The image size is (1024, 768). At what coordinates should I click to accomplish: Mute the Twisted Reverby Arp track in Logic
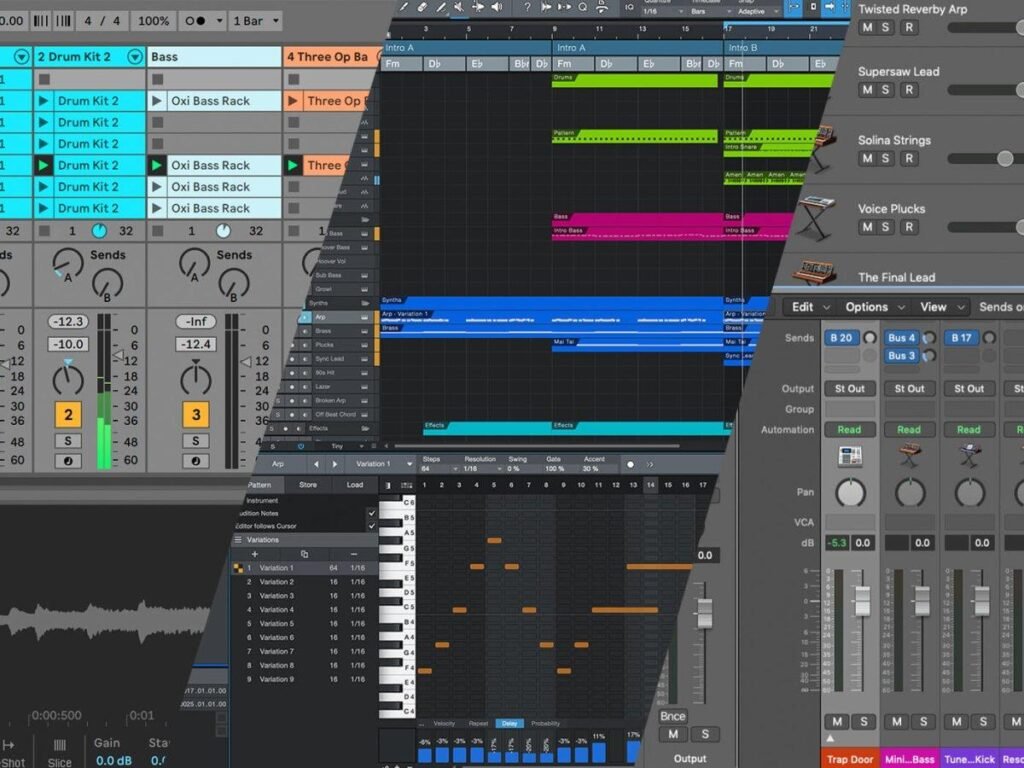867,27
